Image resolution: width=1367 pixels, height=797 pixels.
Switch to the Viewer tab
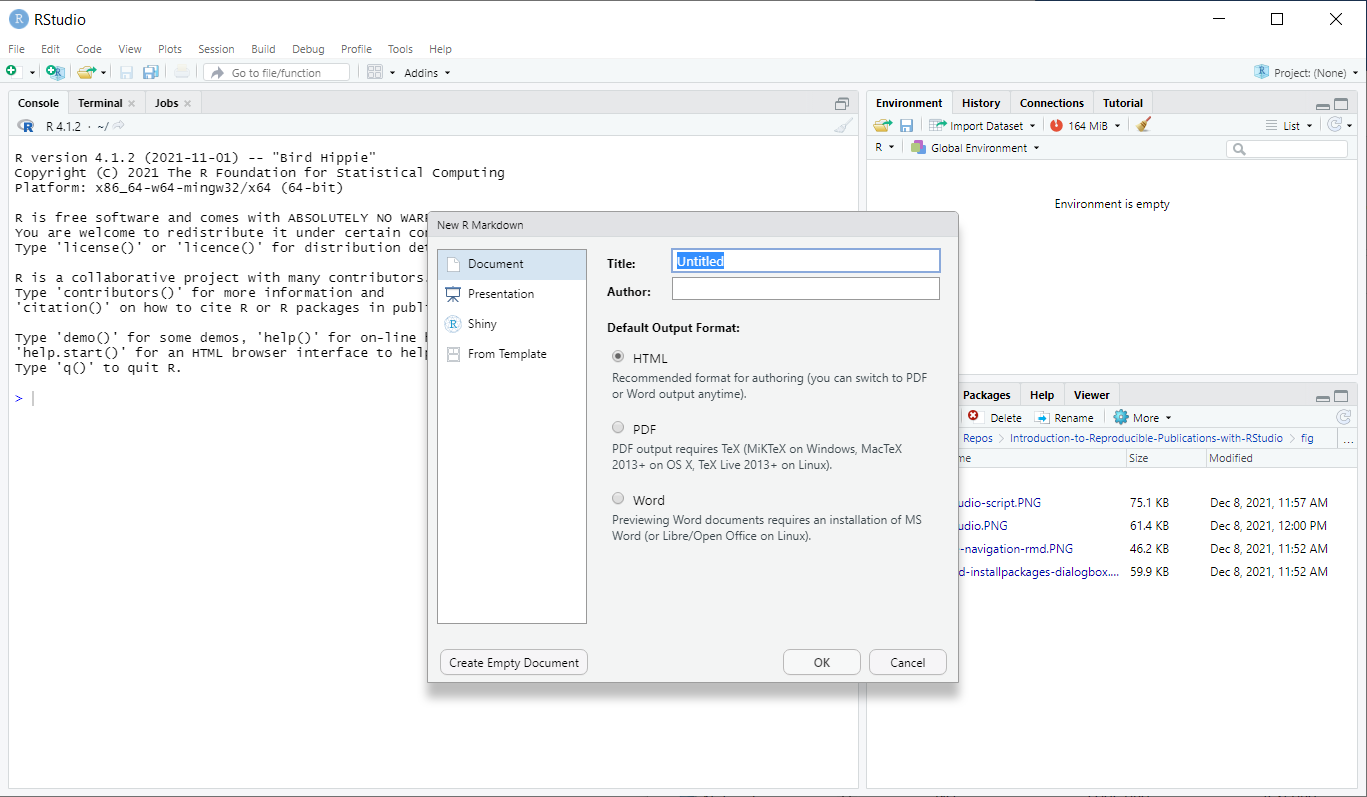(1092, 395)
